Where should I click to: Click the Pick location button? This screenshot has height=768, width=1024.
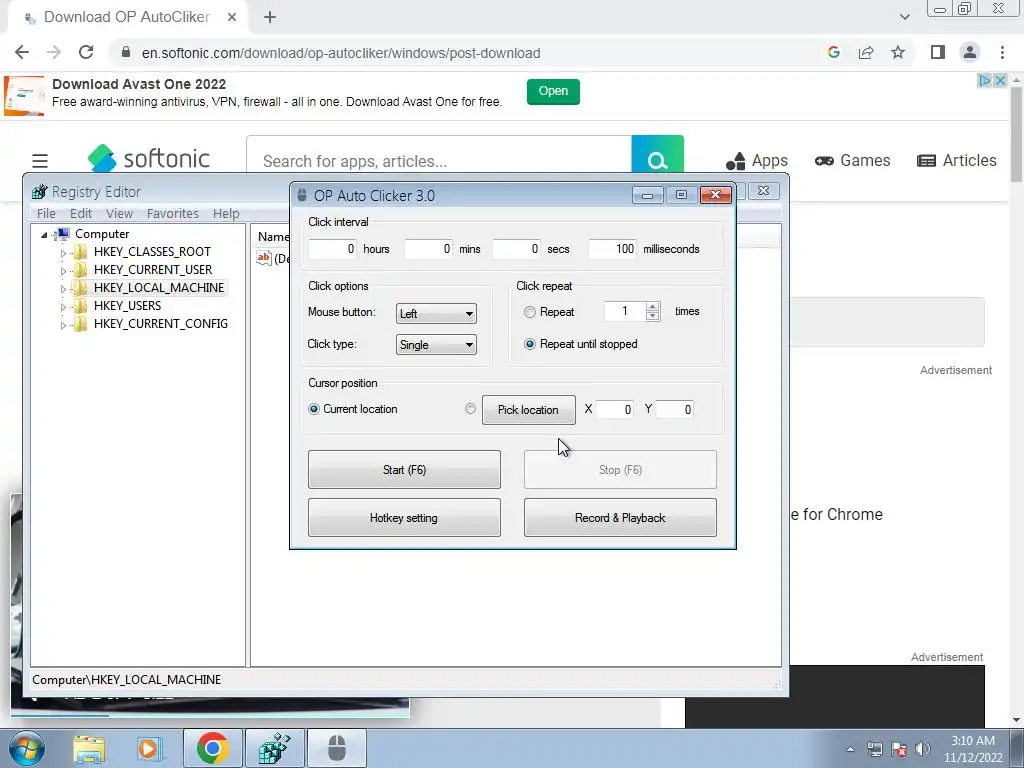(529, 409)
